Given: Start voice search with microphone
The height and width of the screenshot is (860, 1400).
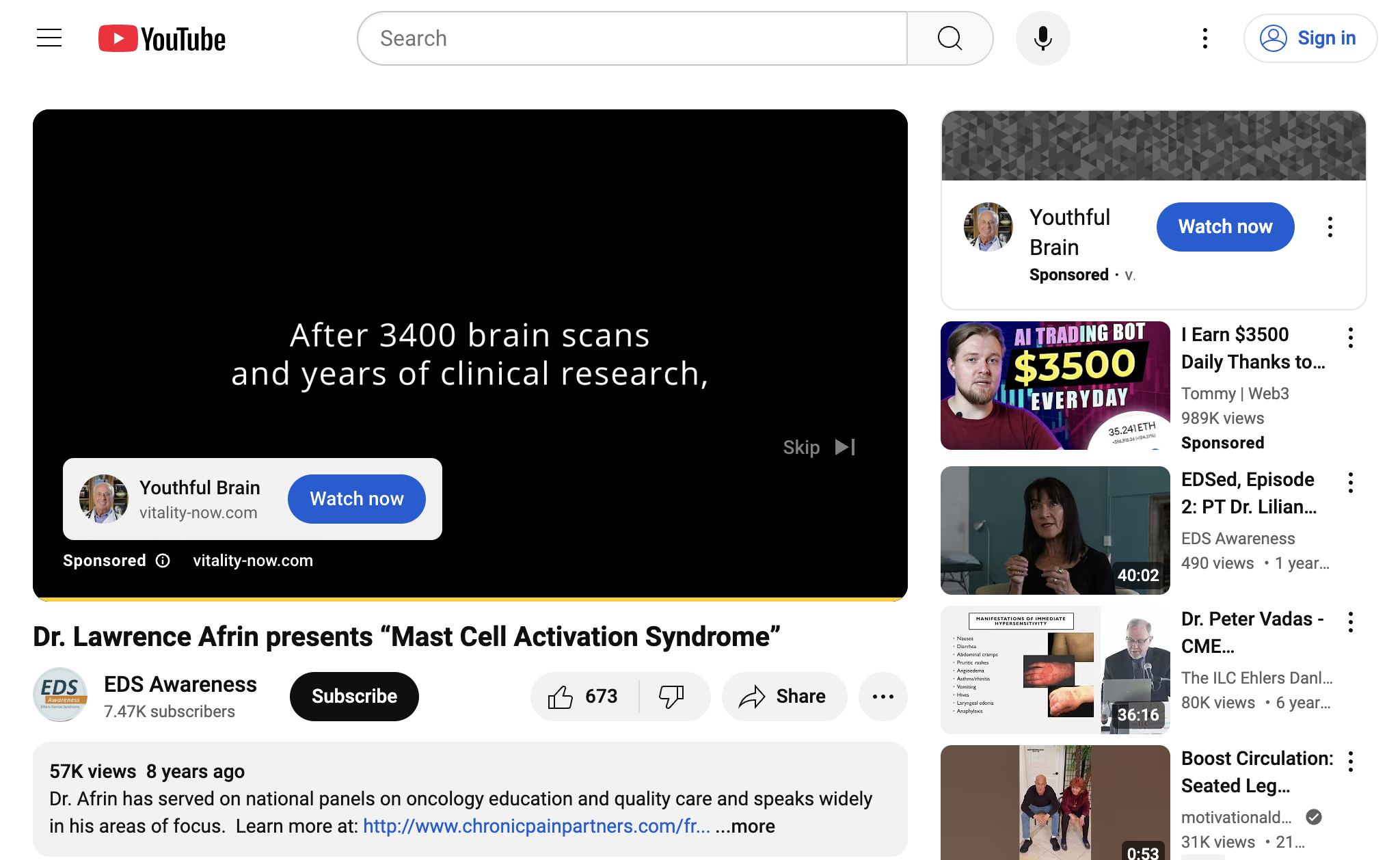Looking at the screenshot, I should pos(1042,38).
